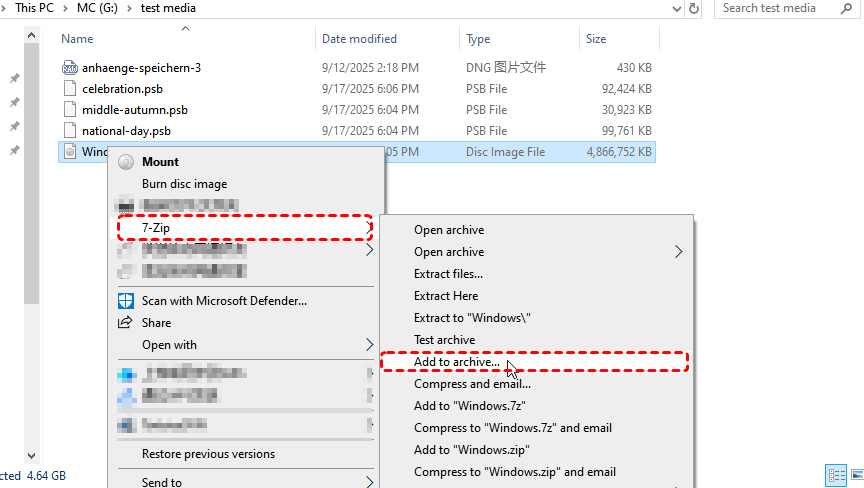The image size is (864, 488).
Task: Click navigation pane scrollbar down arrow
Action: coord(31,455)
